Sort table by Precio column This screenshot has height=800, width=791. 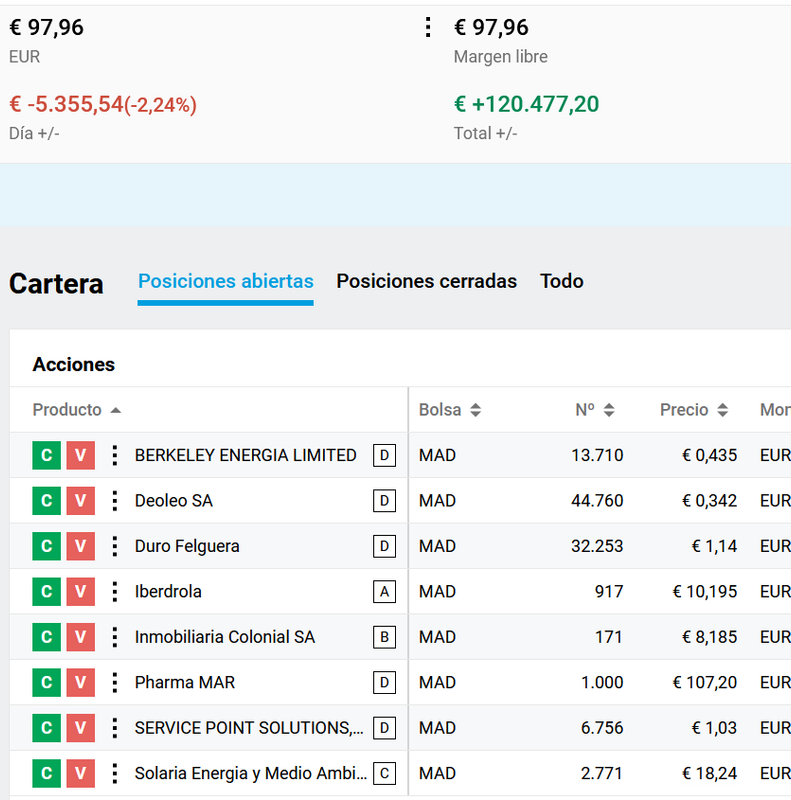pyautogui.click(x=694, y=410)
